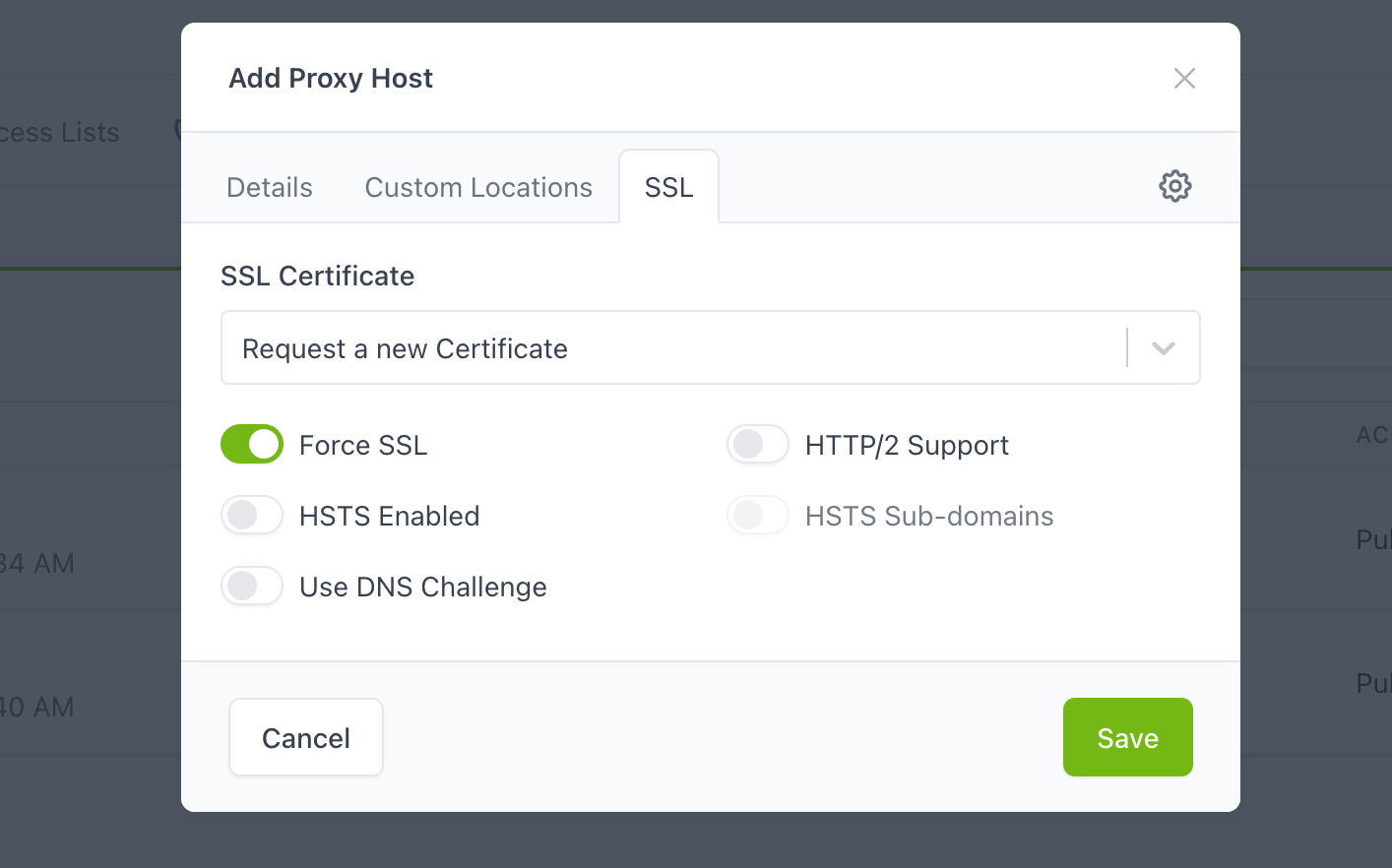The height and width of the screenshot is (868, 1392).
Task: Select the SSL tab
Action: [x=668, y=187]
